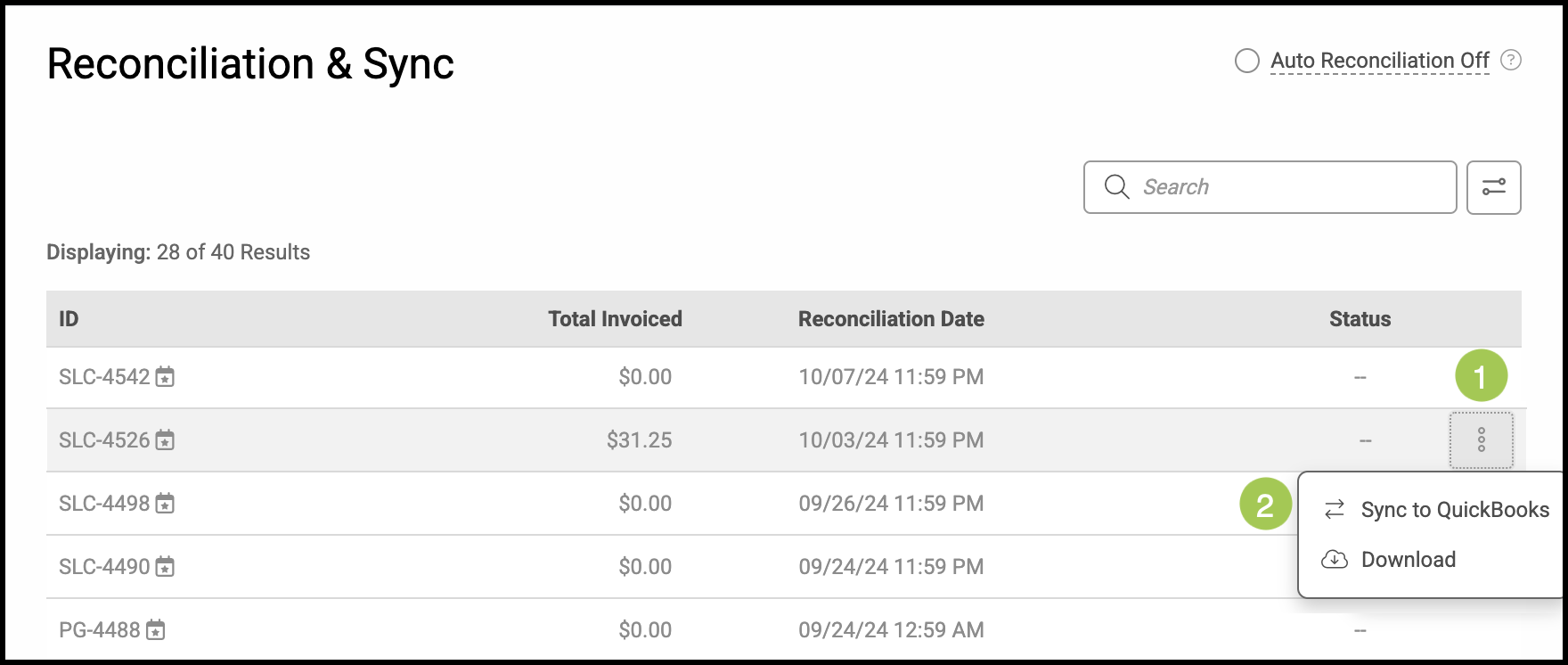The height and width of the screenshot is (665, 1568).
Task: Click the Status column header
Action: (1360, 319)
